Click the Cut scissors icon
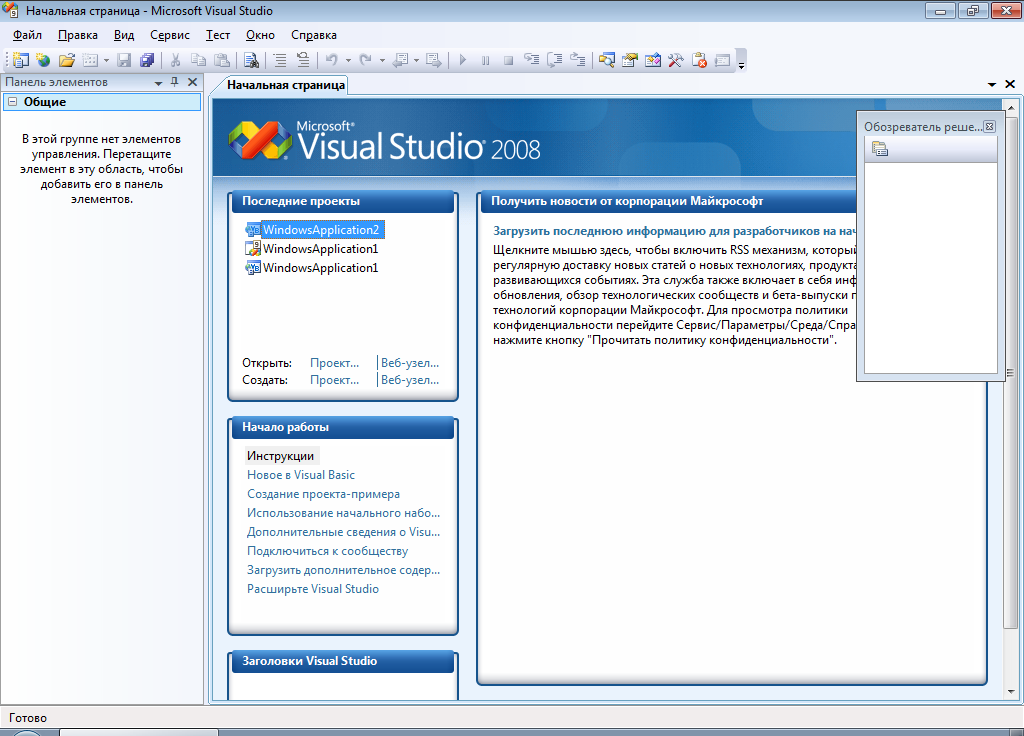1024x736 pixels. 175,60
